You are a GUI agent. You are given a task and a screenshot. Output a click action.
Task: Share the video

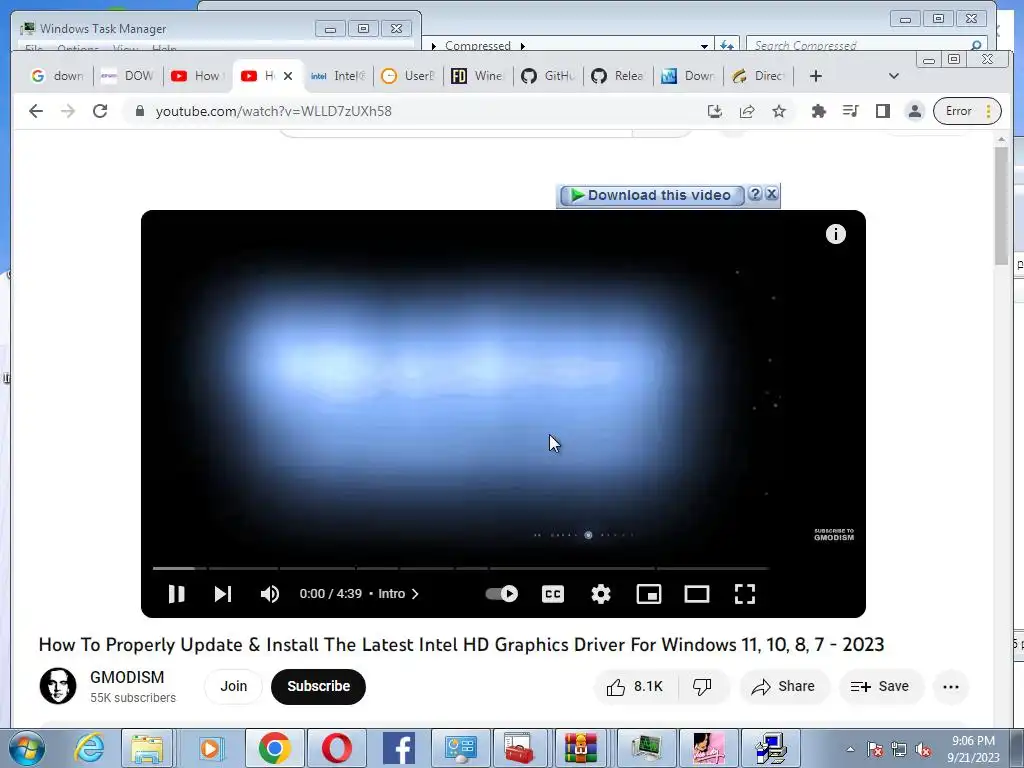pyautogui.click(x=784, y=686)
